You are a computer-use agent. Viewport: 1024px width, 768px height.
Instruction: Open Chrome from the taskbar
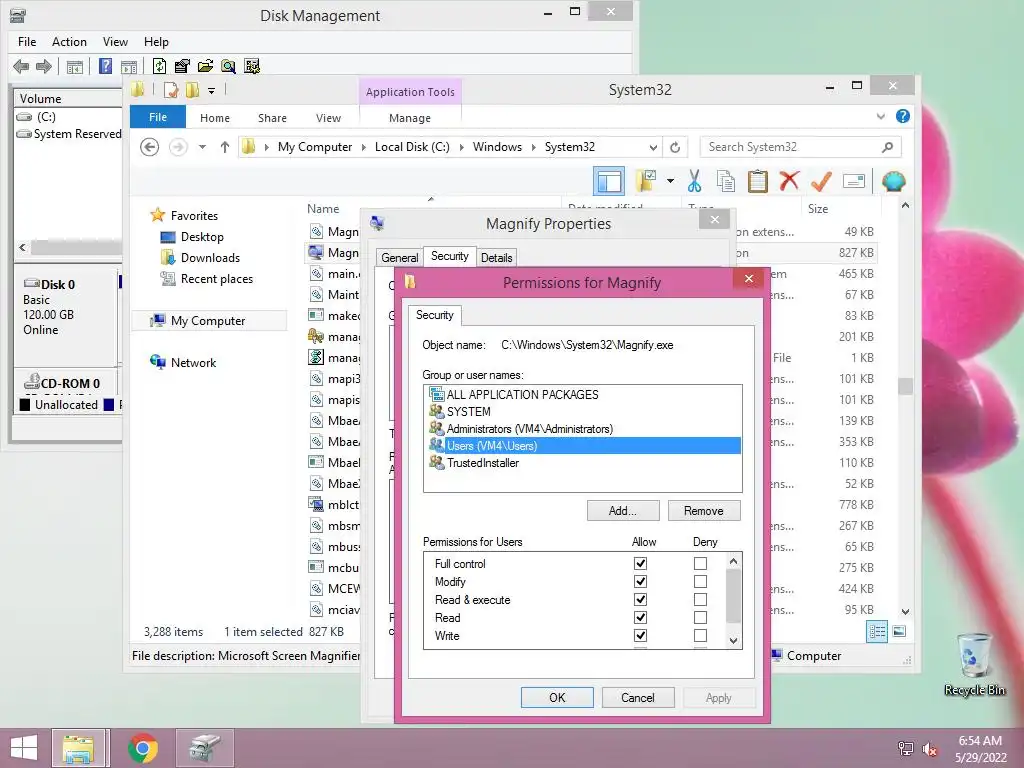click(x=143, y=748)
